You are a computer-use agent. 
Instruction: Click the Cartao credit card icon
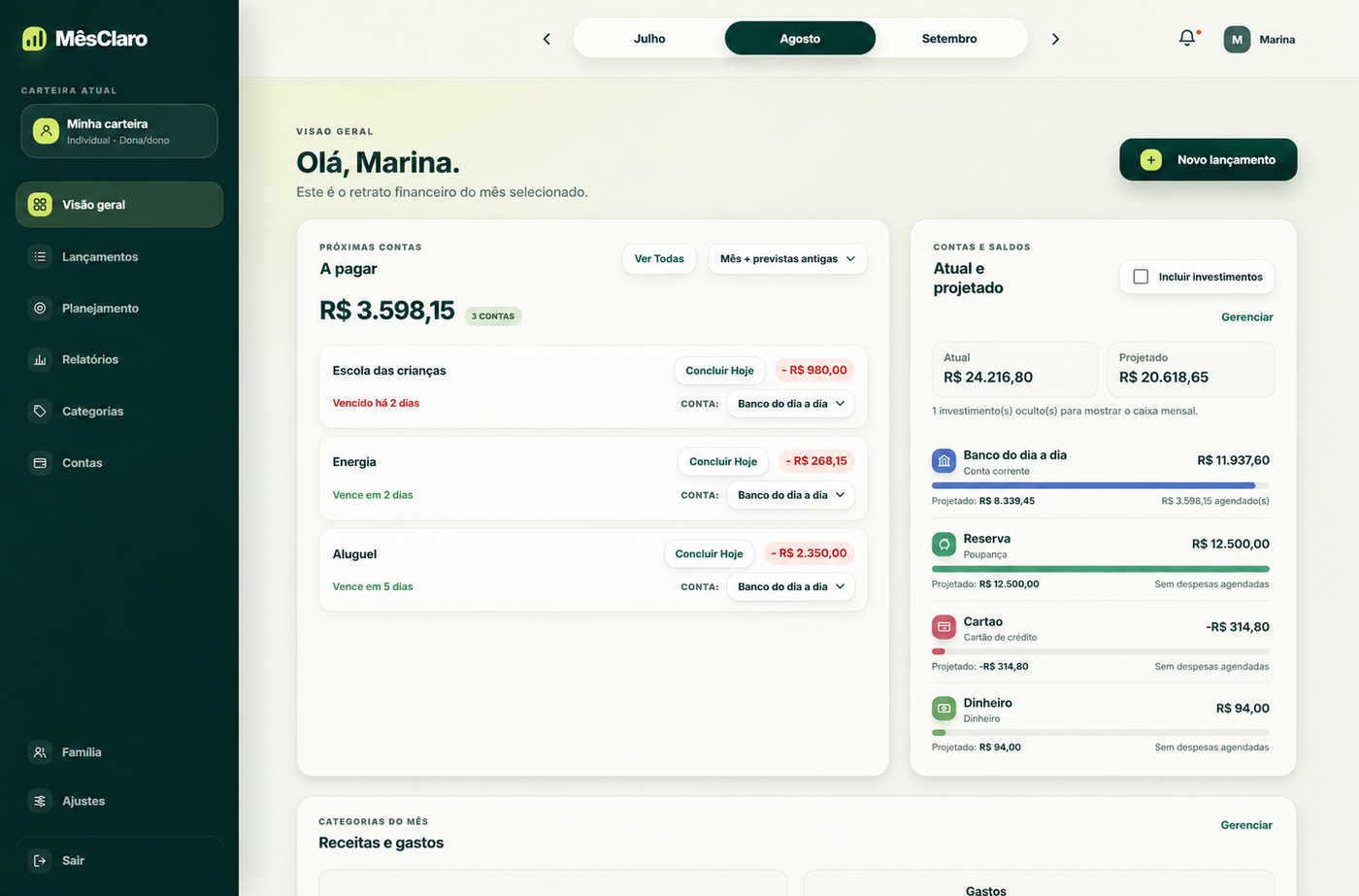(944, 627)
